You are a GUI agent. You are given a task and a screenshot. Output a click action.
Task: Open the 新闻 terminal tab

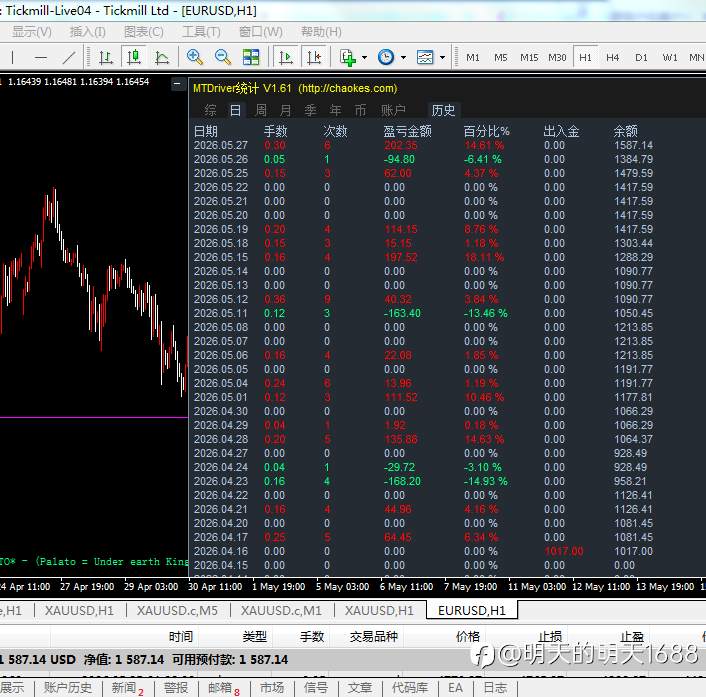tap(127, 688)
